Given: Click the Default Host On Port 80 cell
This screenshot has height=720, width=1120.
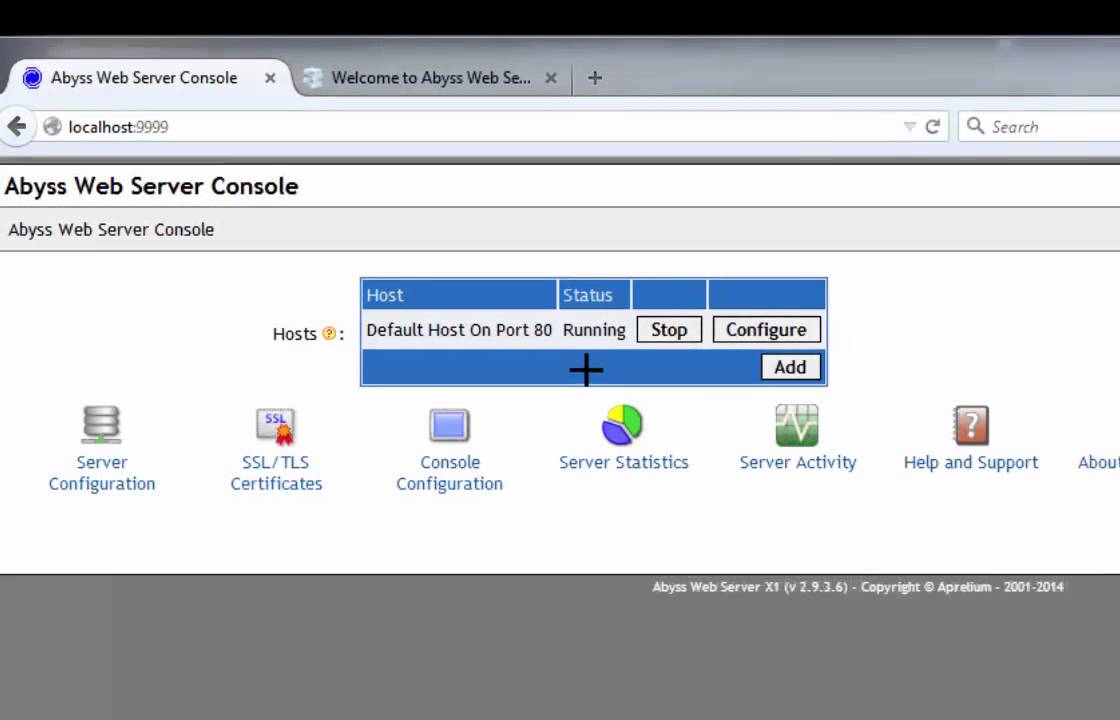Looking at the screenshot, I should [459, 330].
